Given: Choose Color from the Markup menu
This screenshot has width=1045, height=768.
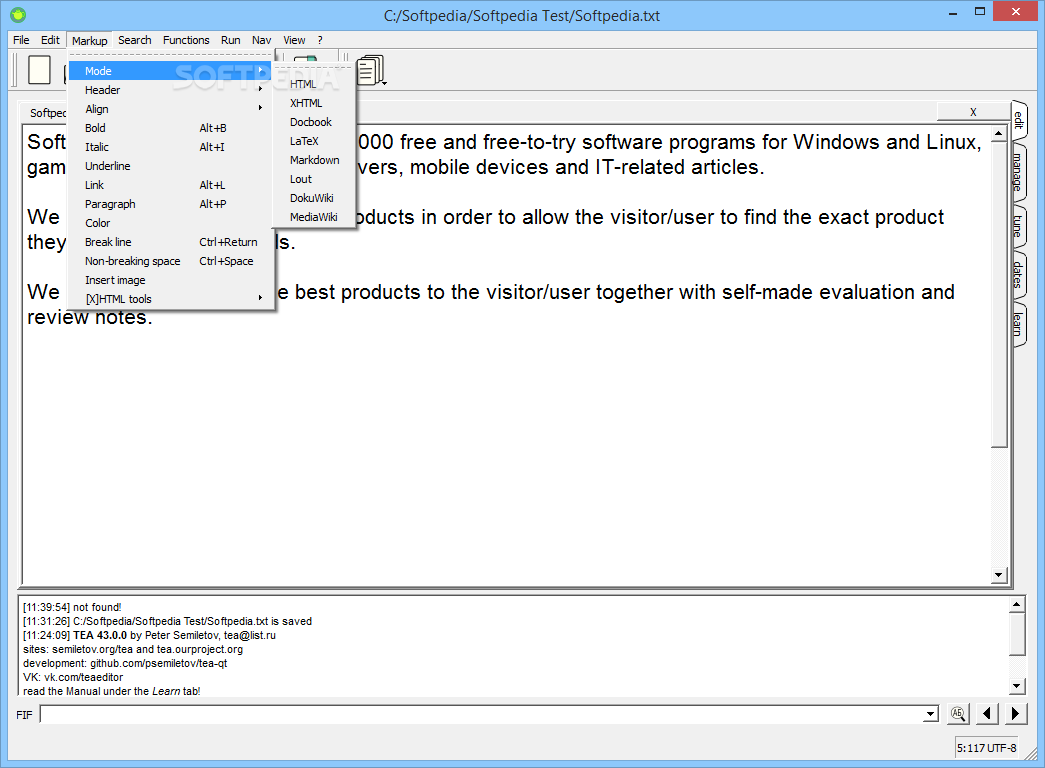Looking at the screenshot, I should coord(171,223).
